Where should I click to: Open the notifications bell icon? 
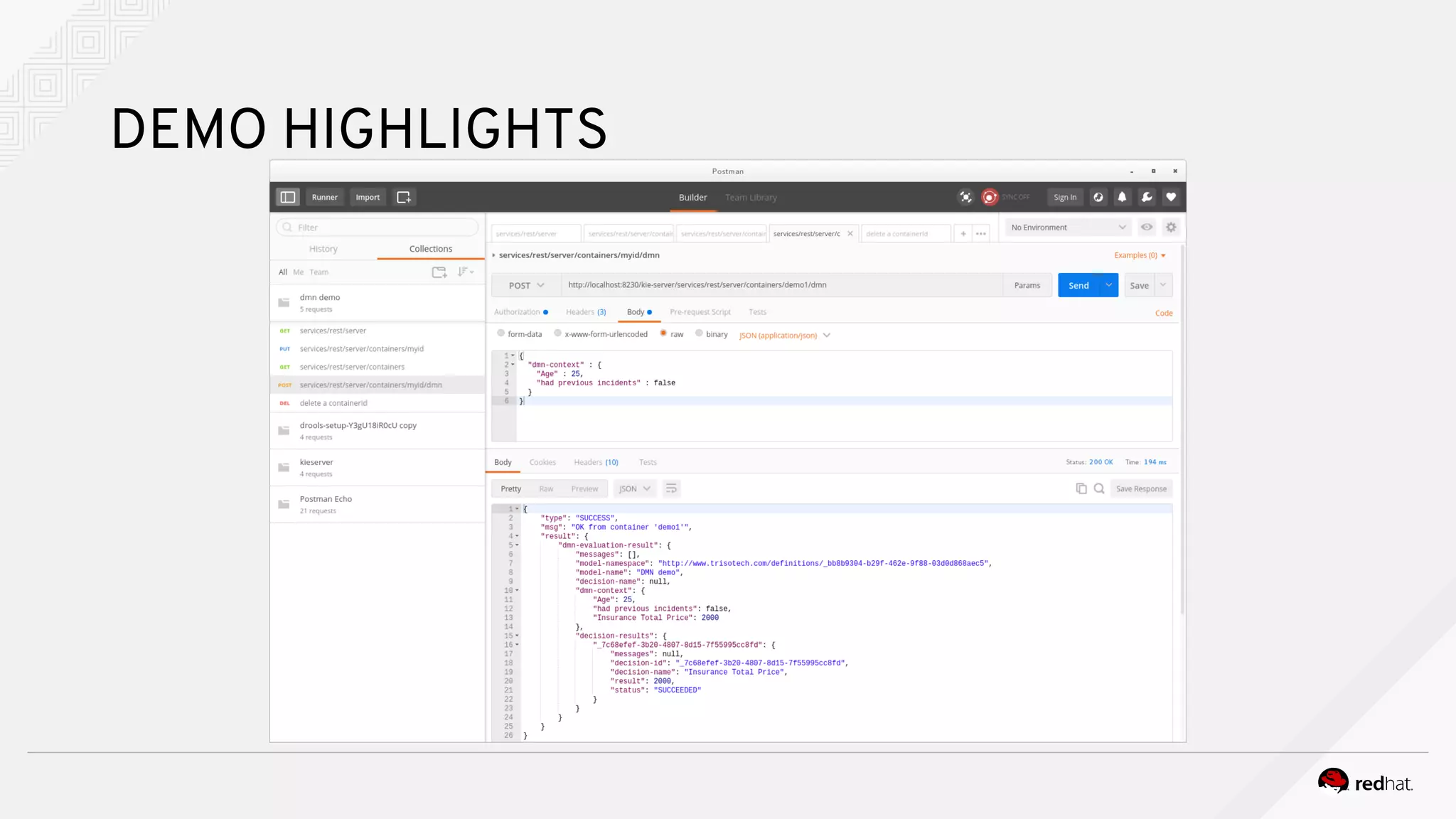1122,197
